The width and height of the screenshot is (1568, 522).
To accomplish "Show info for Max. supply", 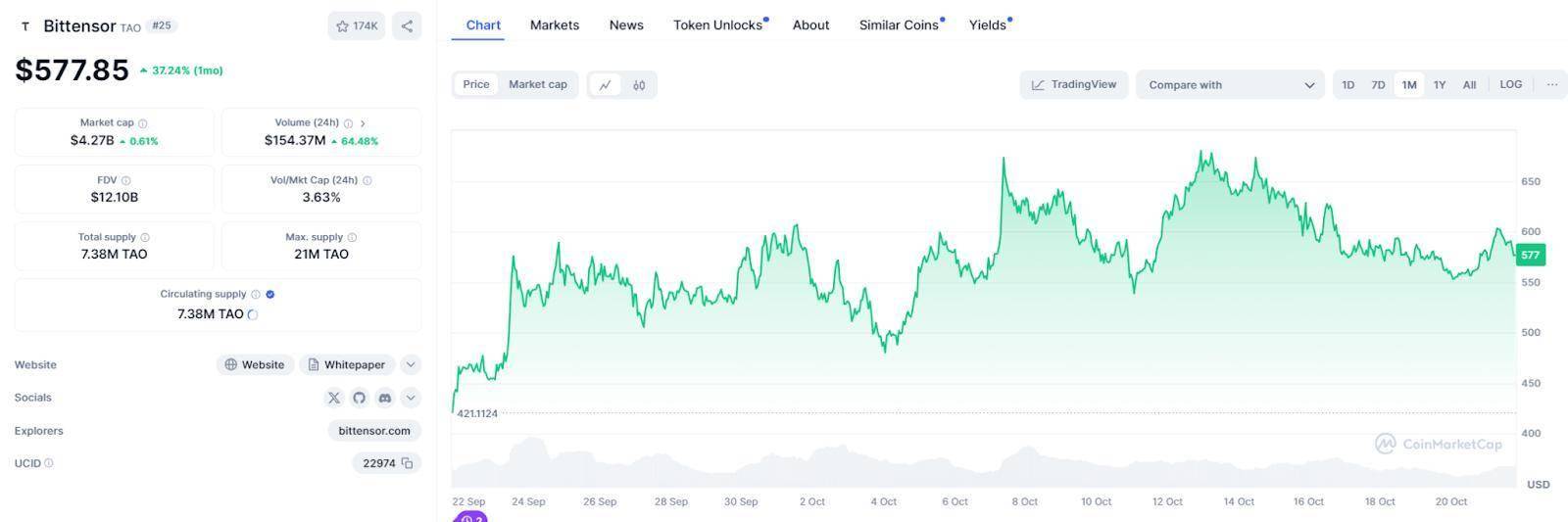I will [x=352, y=237].
